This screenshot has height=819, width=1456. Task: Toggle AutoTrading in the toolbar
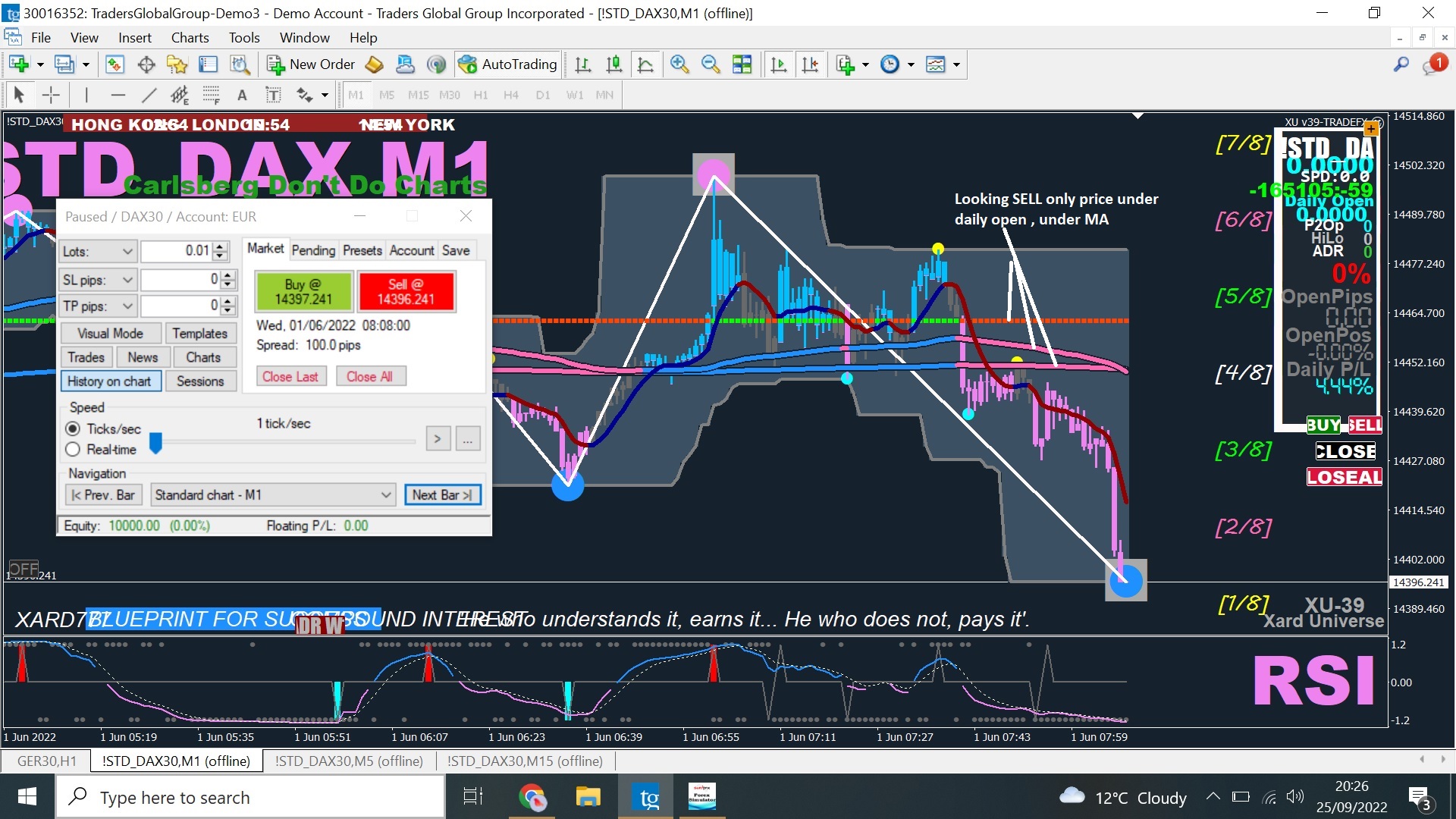[508, 64]
